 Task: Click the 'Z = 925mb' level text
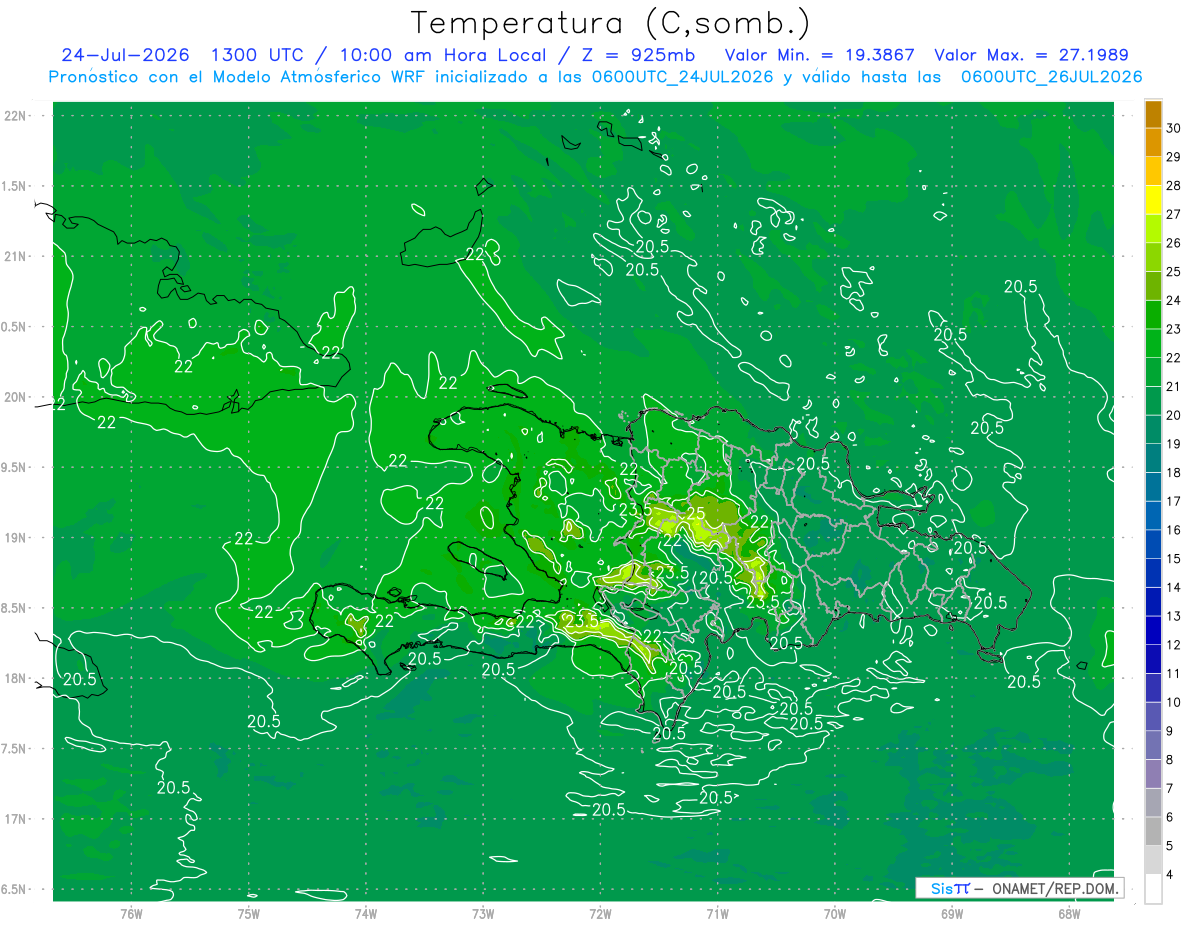(x=637, y=55)
